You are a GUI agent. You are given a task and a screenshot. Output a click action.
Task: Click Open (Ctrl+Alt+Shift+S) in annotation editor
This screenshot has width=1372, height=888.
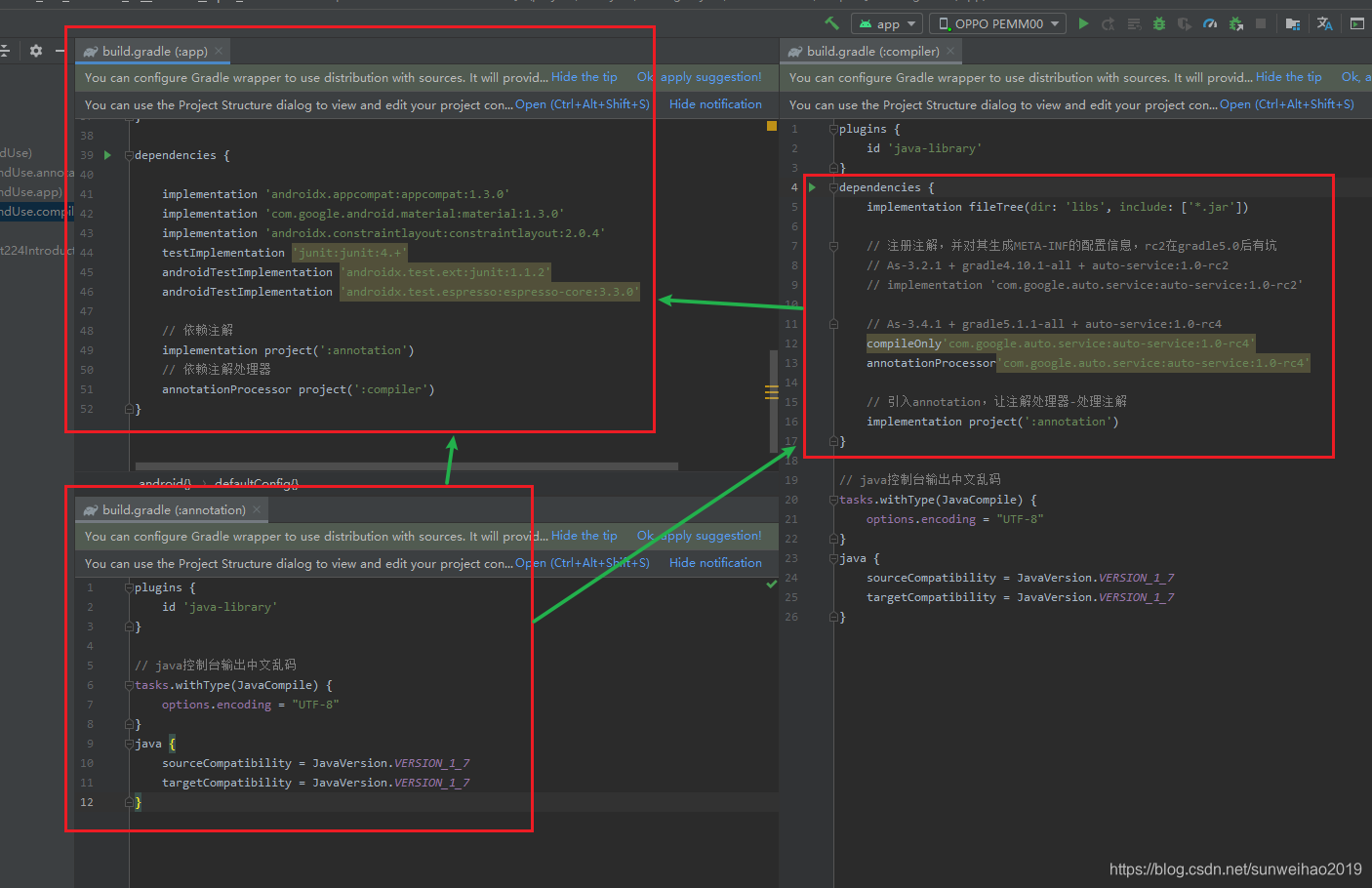pyautogui.click(x=583, y=563)
